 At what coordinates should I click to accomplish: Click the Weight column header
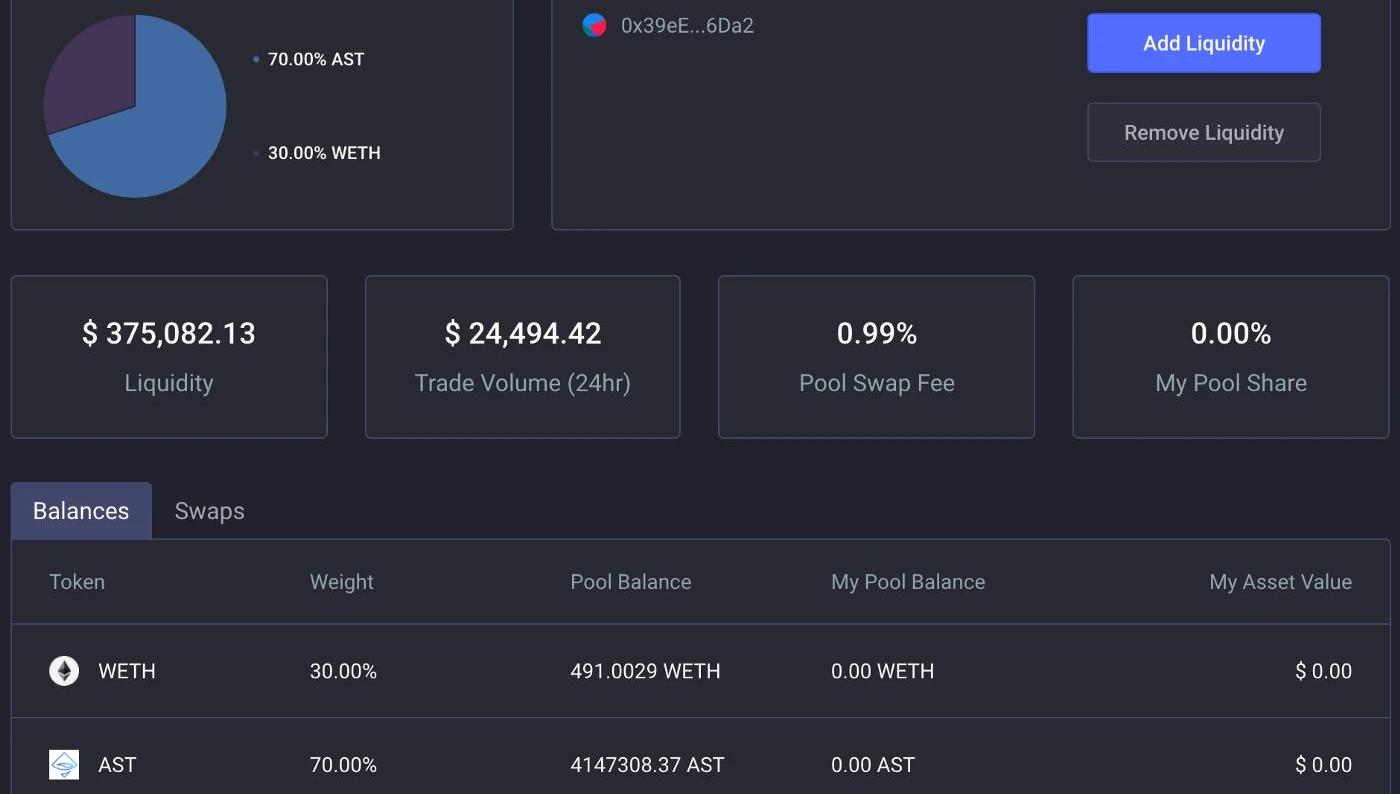coord(341,582)
